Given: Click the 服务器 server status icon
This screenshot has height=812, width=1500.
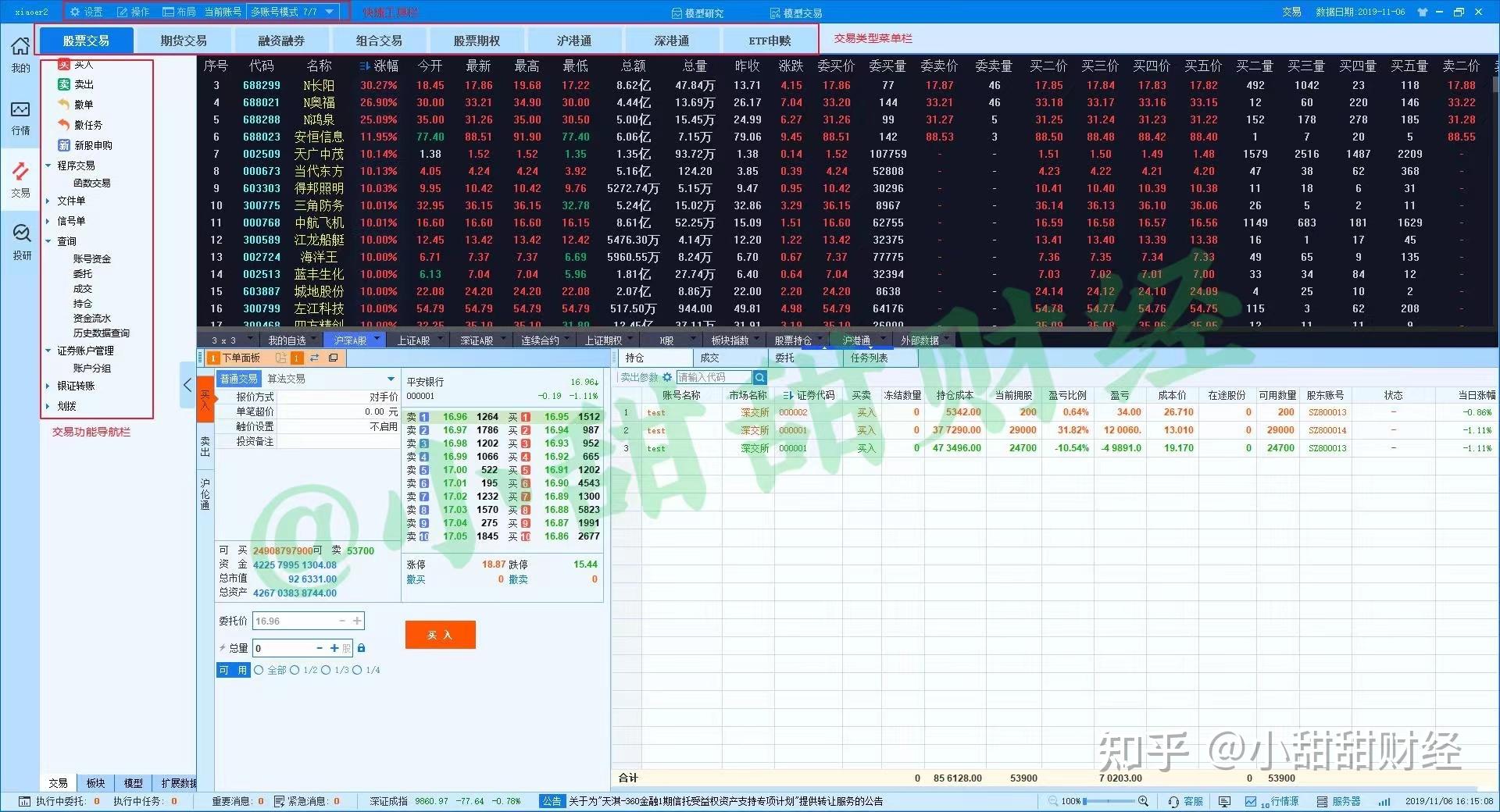Looking at the screenshot, I should (x=1322, y=801).
